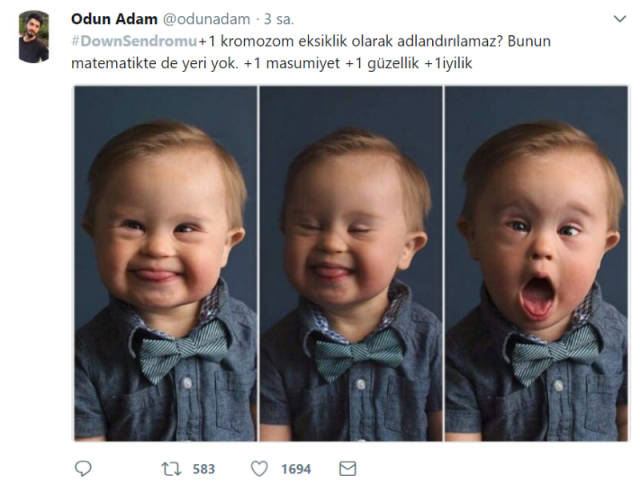Screen dimensions: 640x484
Task: Click the reply speech bubble icon
Action: tap(83, 468)
